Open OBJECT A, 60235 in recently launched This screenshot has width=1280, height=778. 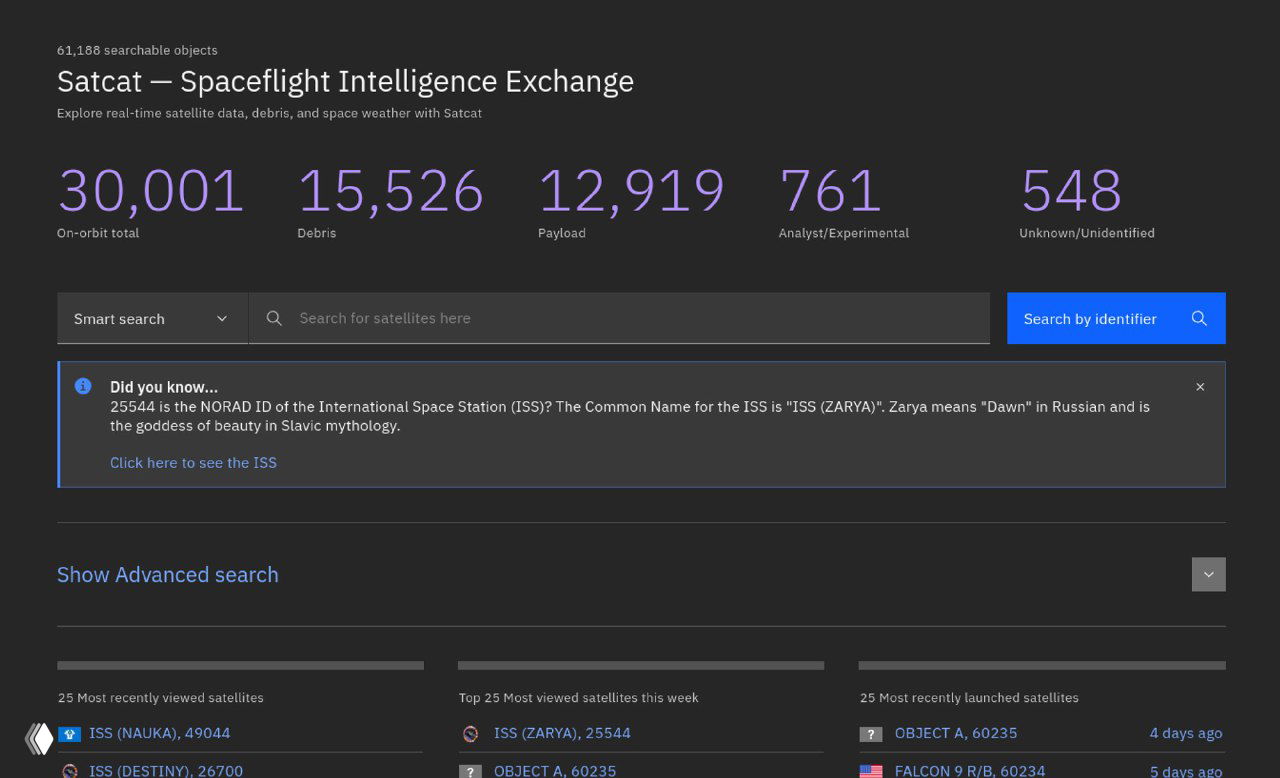(x=955, y=733)
